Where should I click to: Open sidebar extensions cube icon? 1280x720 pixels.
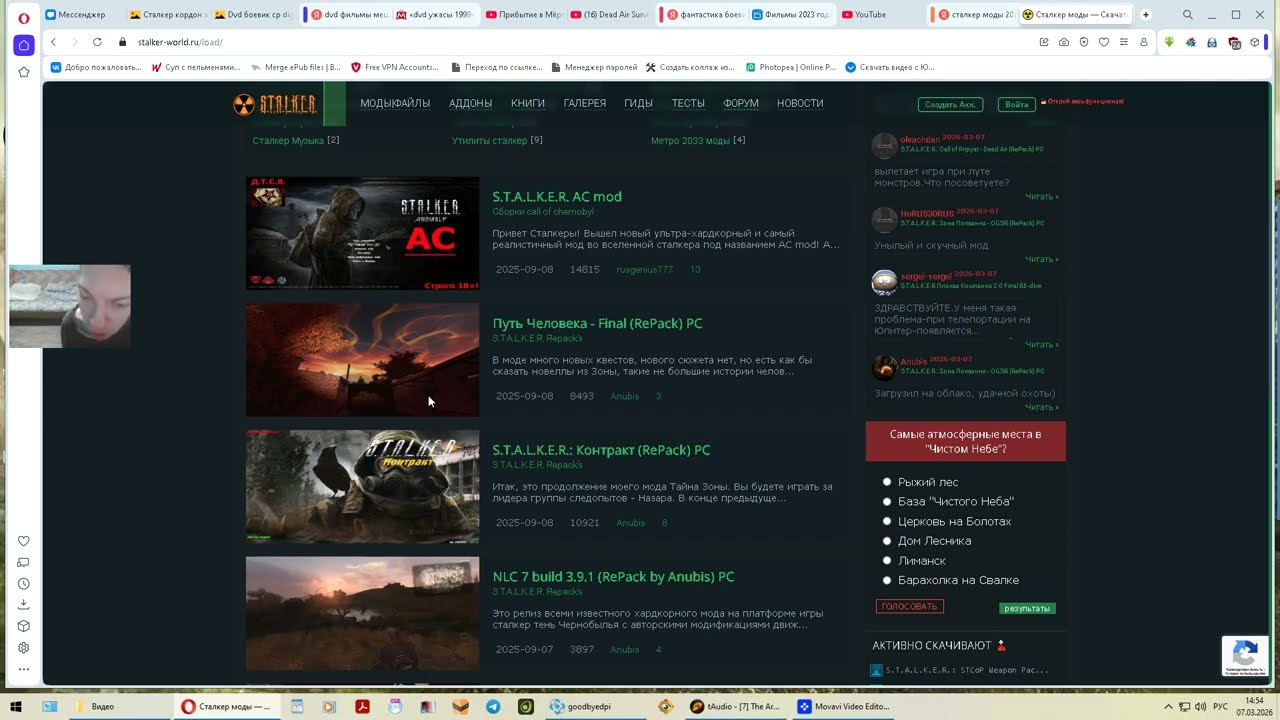point(24,626)
